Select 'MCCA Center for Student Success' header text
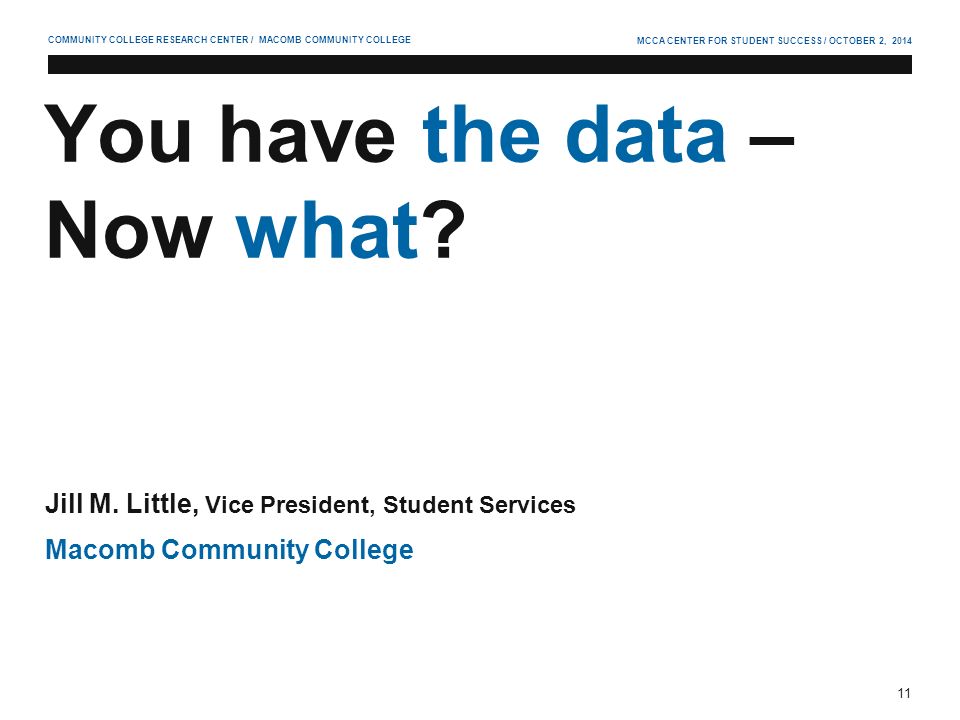This screenshot has height=720, width=960. pos(729,41)
